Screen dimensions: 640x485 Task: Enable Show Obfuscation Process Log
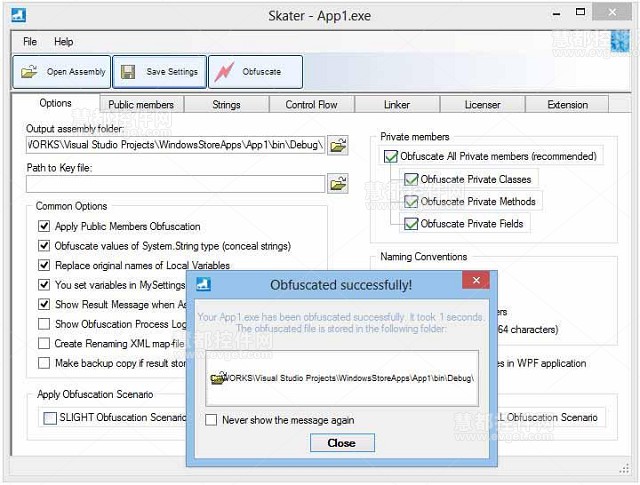pos(44,324)
